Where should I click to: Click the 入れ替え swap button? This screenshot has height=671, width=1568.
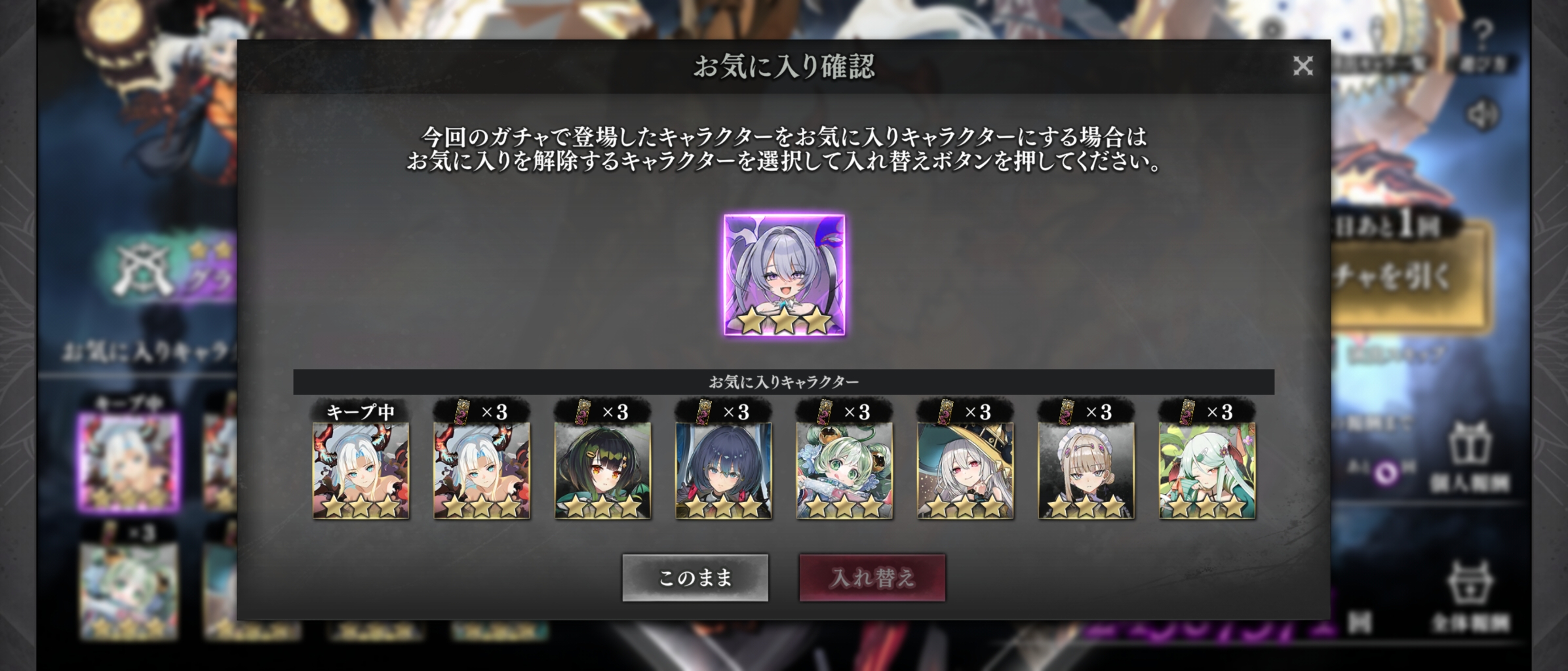click(872, 577)
